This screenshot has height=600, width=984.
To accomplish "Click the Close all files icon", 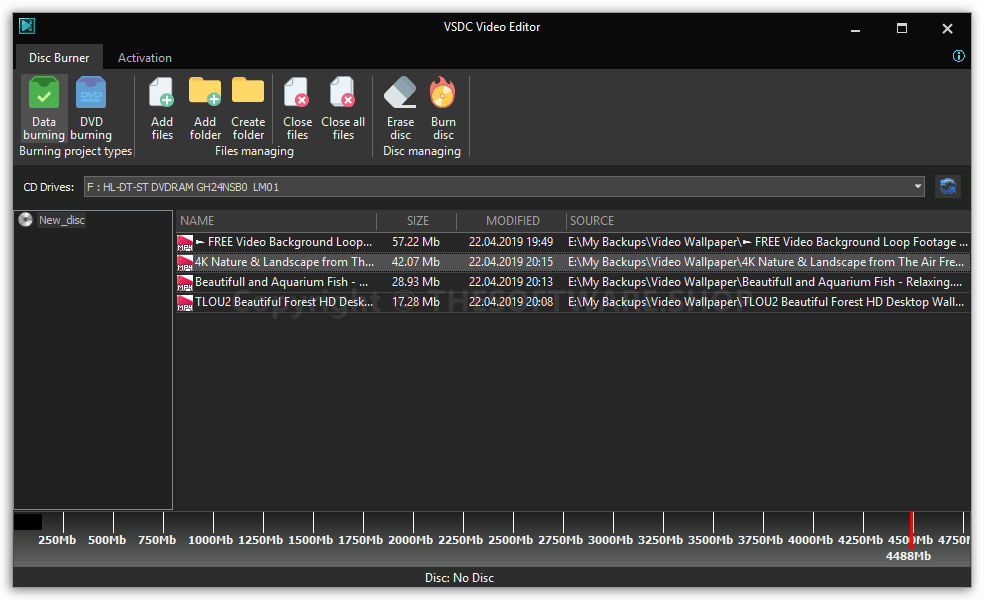I will pyautogui.click(x=343, y=92).
